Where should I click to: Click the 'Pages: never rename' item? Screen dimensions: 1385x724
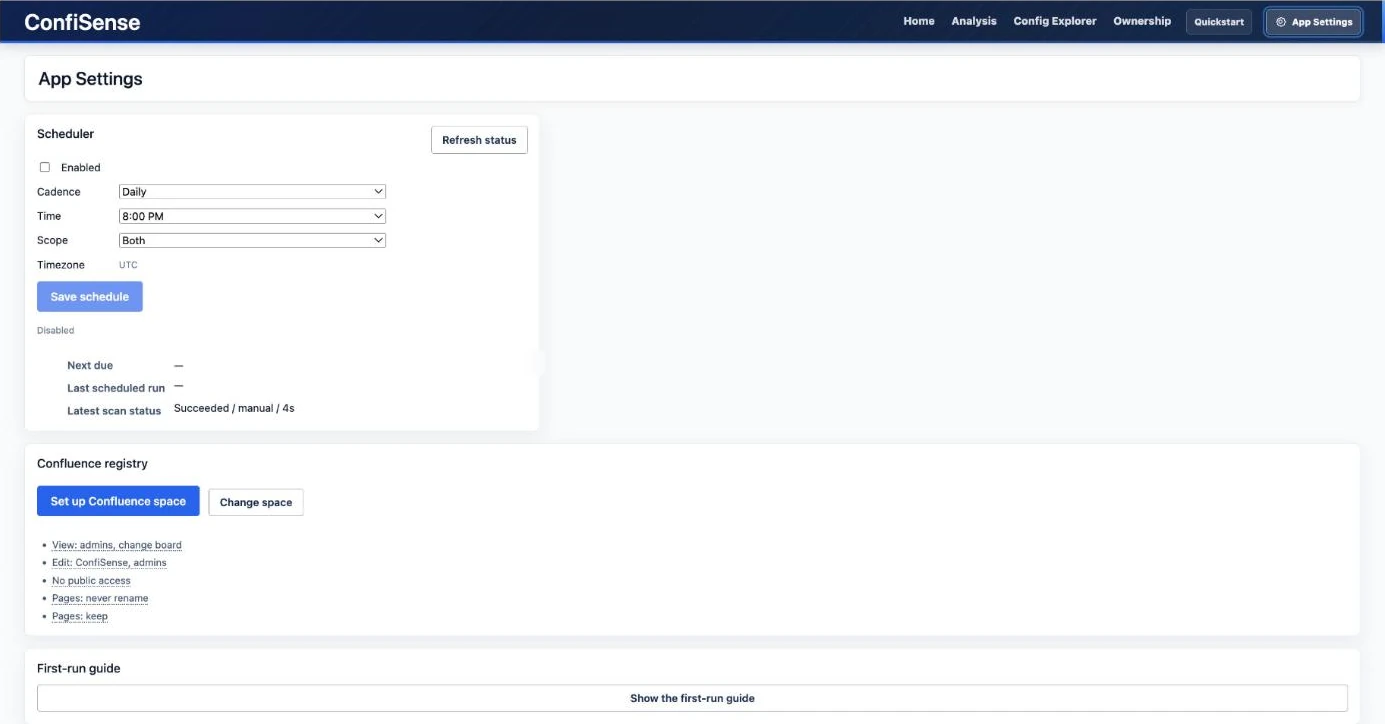coord(100,598)
